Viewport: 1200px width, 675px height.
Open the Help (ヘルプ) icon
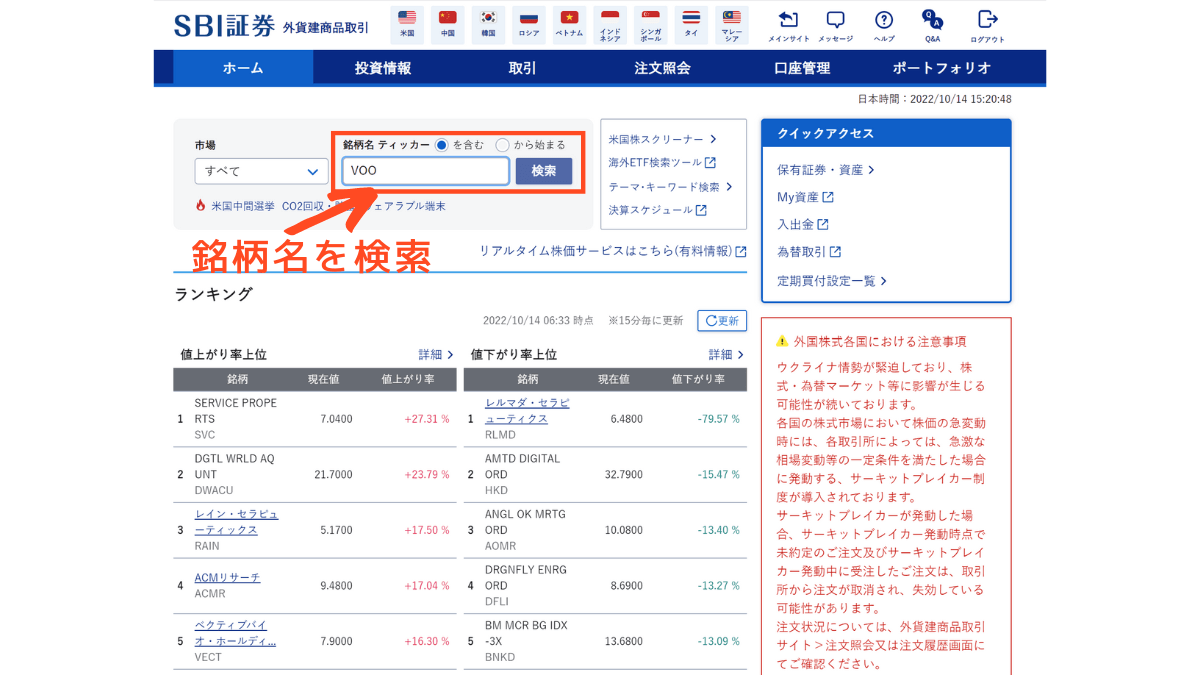884,24
